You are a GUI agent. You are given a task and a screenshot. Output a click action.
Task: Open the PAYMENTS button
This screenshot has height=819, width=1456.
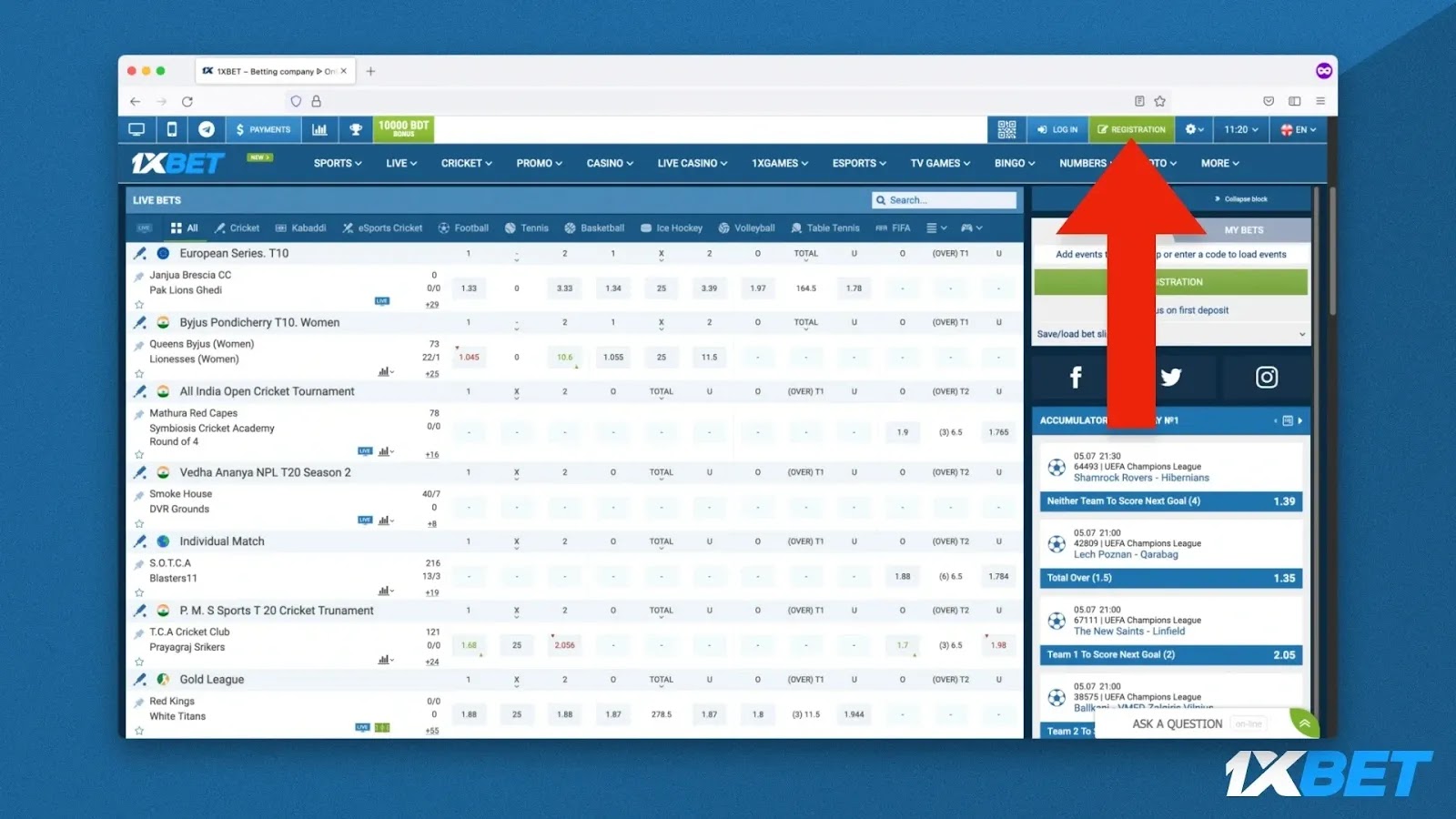click(263, 129)
